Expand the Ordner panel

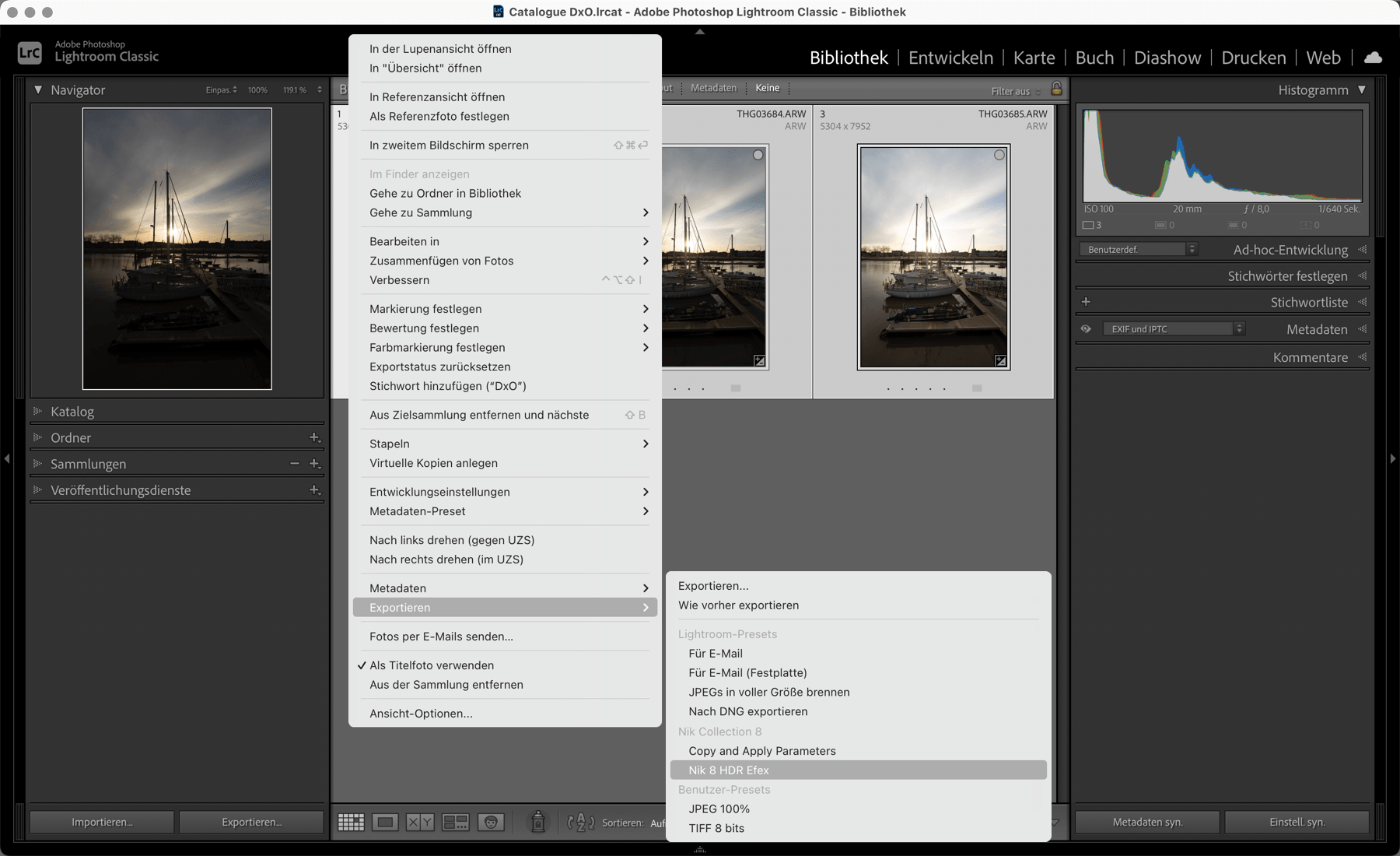(37, 437)
